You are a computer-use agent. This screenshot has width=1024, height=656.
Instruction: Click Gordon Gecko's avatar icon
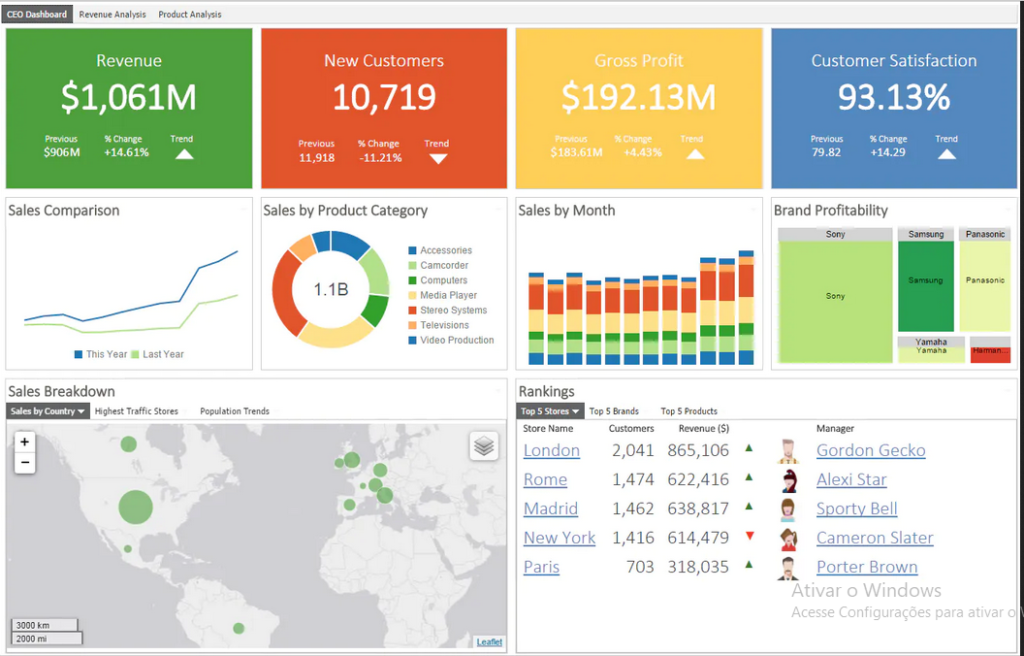[x=788, y=451]
